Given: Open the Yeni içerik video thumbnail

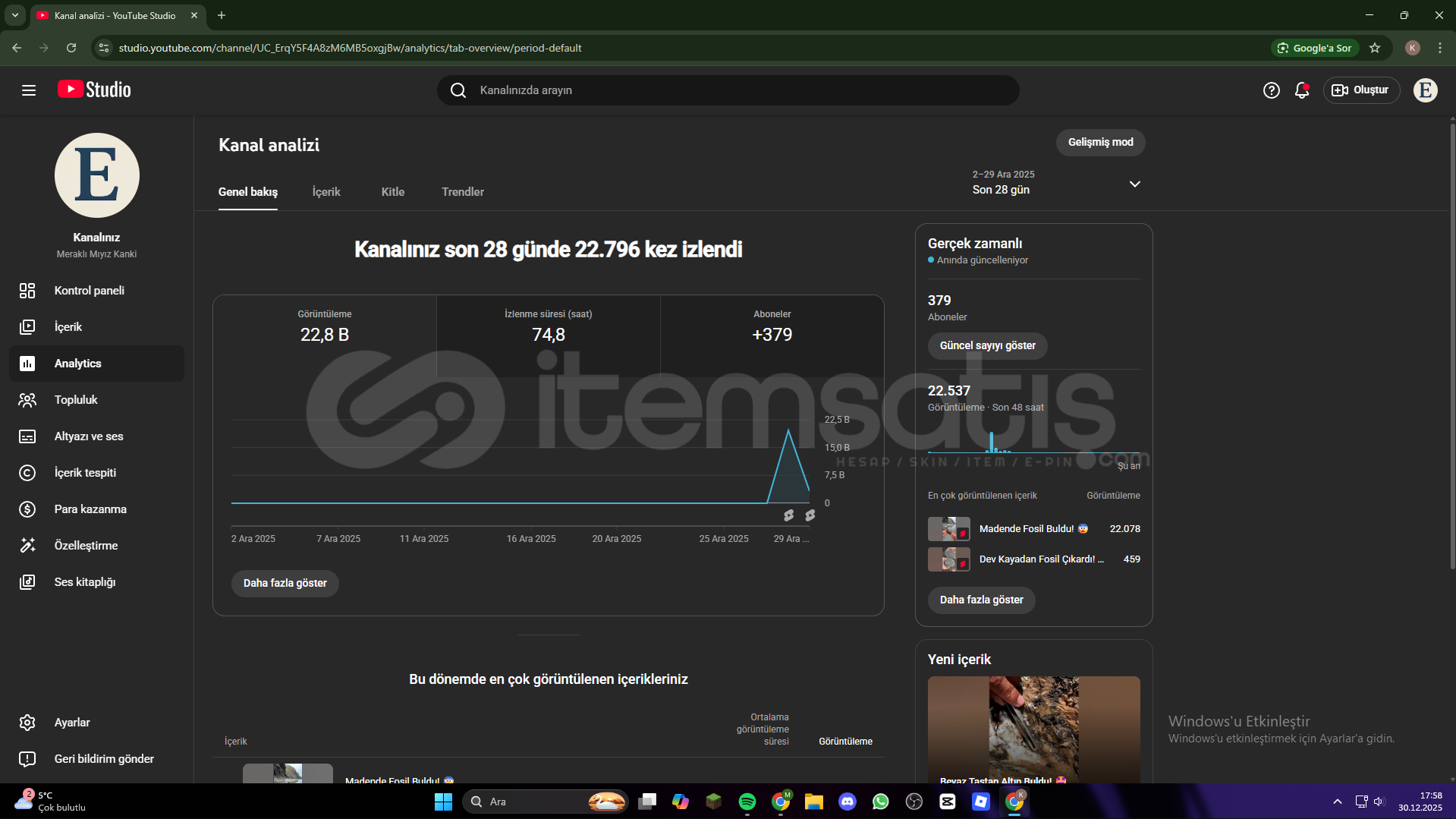Looking at the screenshot, I should coord(1034,729).
